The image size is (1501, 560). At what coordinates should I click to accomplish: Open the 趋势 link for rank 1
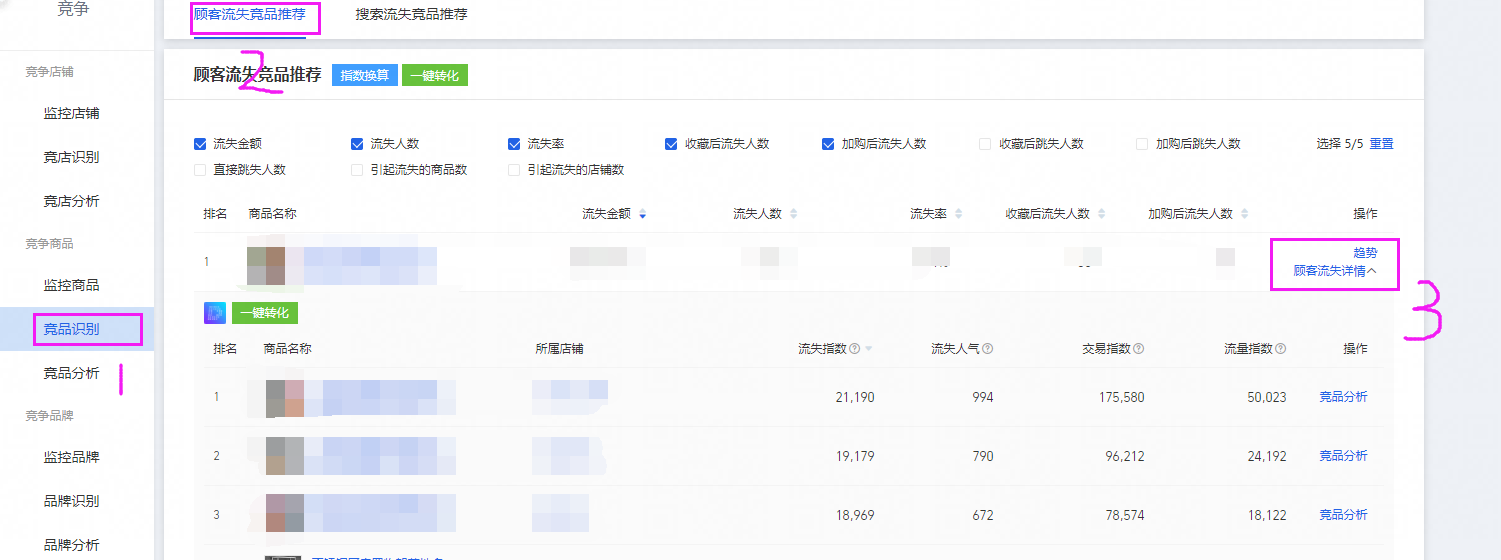coord(1365,253)
